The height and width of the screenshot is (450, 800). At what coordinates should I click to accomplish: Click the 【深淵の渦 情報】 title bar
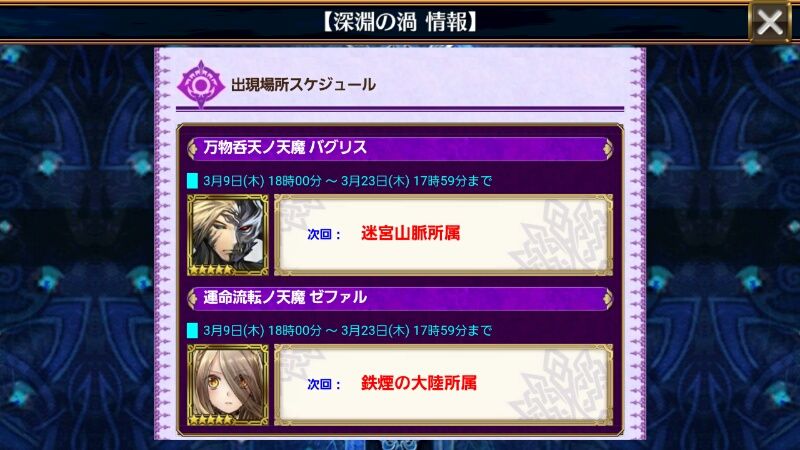[x=400, y=22]
